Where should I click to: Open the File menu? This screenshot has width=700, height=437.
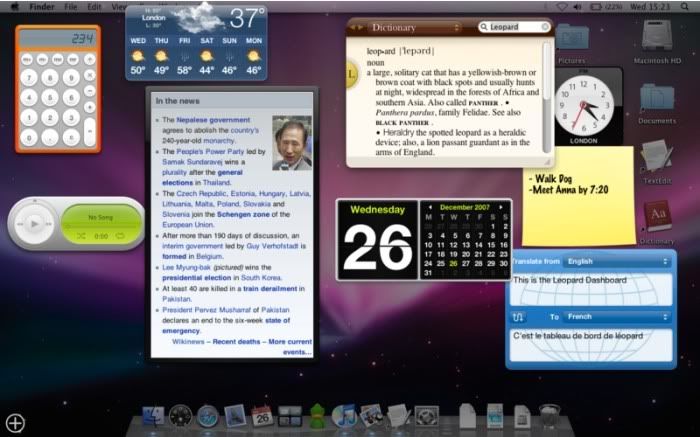[x=71, y=7]
